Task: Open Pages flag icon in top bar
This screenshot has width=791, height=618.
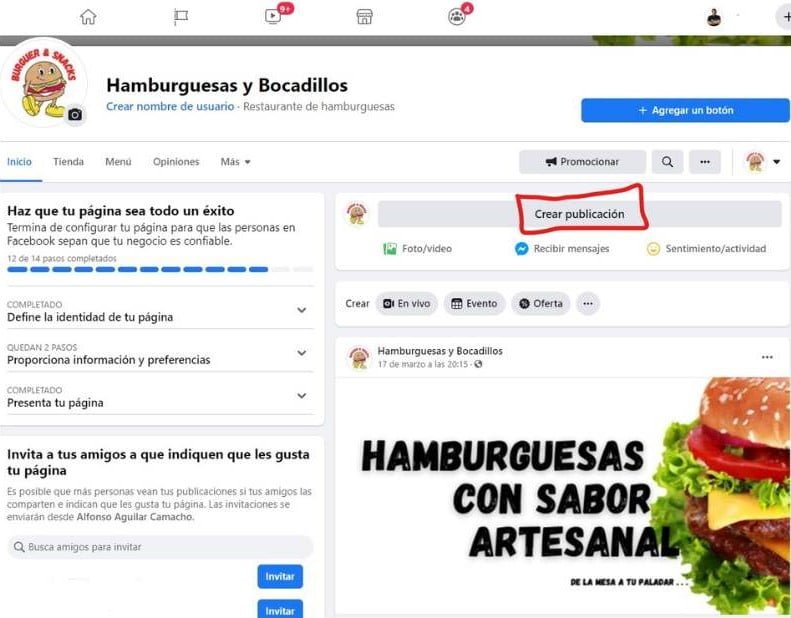Action: click(181, 17)
